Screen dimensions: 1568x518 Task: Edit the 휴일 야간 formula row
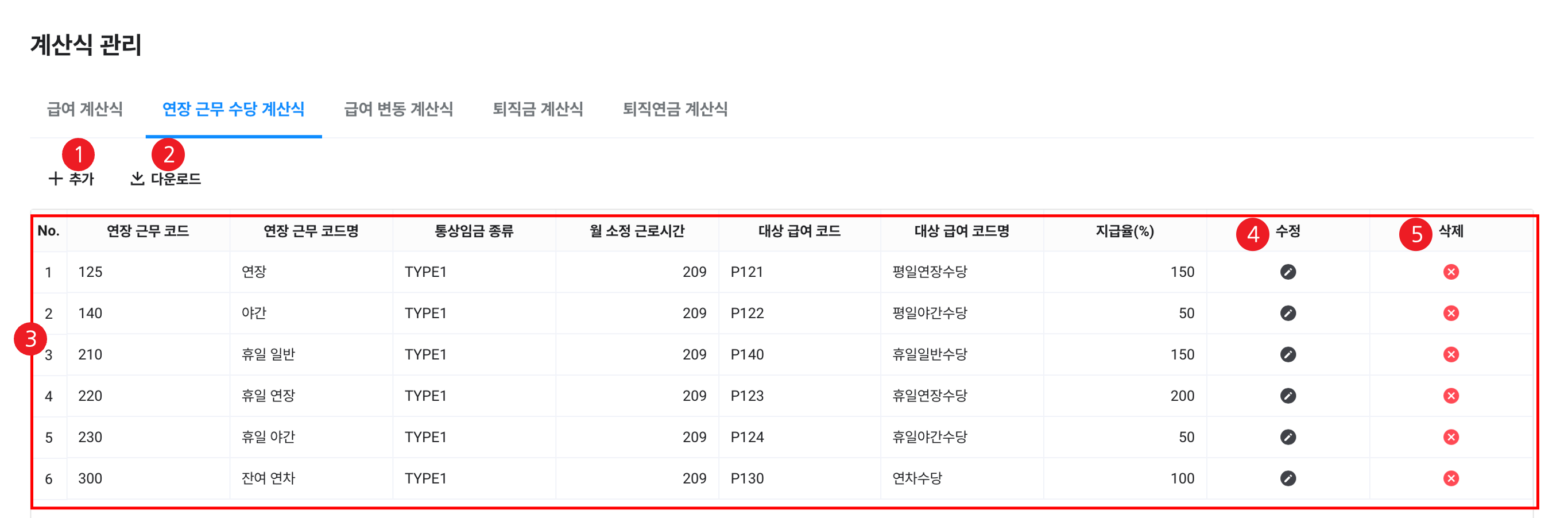(1287, 437)
